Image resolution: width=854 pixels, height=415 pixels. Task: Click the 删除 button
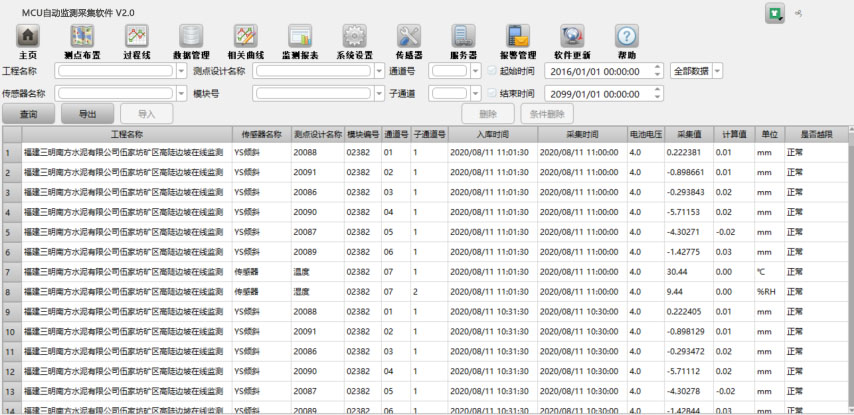488,114
